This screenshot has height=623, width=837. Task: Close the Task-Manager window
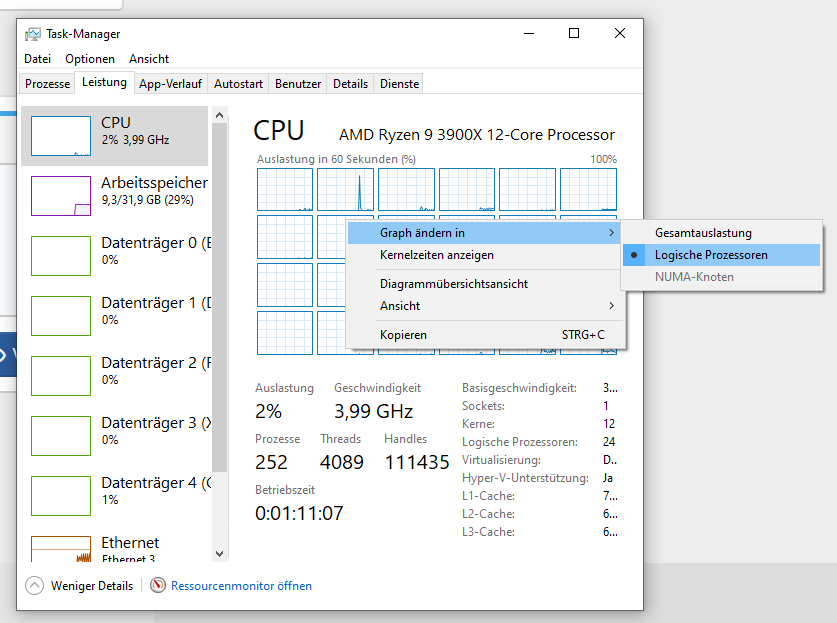point(620,34)
